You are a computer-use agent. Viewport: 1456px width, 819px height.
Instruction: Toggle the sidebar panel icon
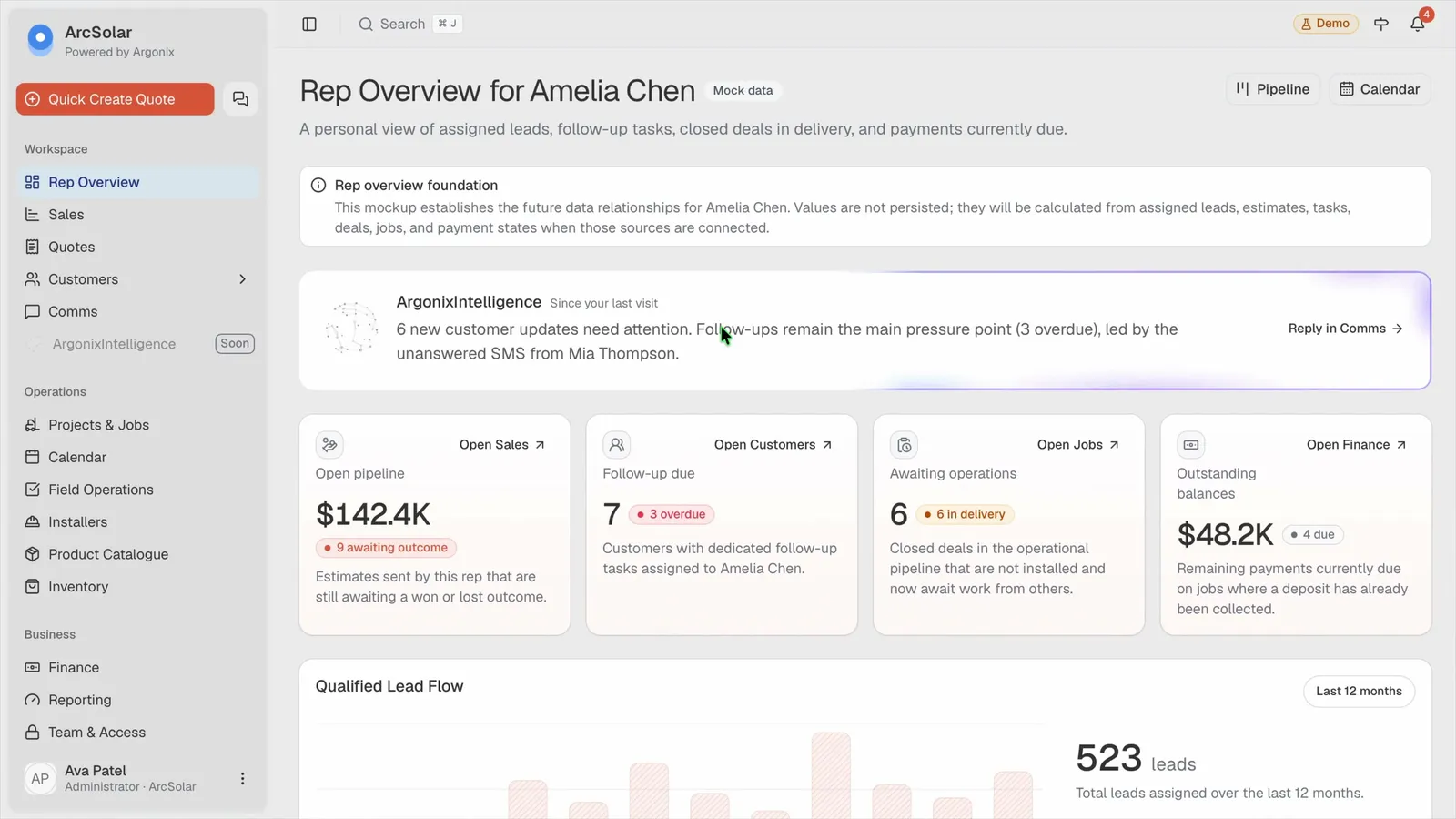click(x=309, y=25)
